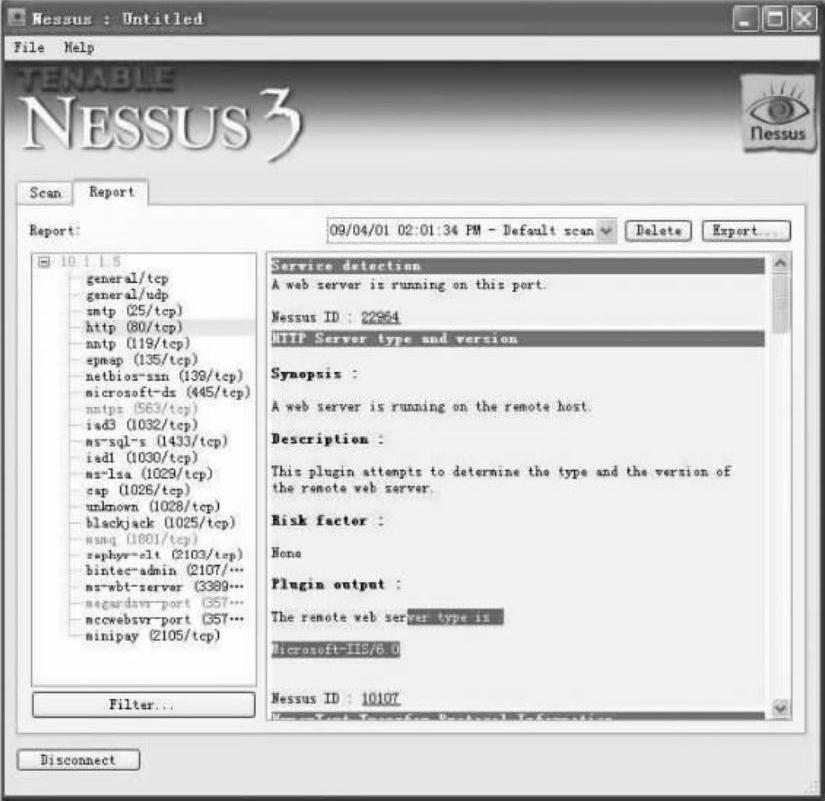The height and width of the screenshot is (801, 825).
Task: Select the Report tab
Action: pyautogui.click(x=112, y=192)
